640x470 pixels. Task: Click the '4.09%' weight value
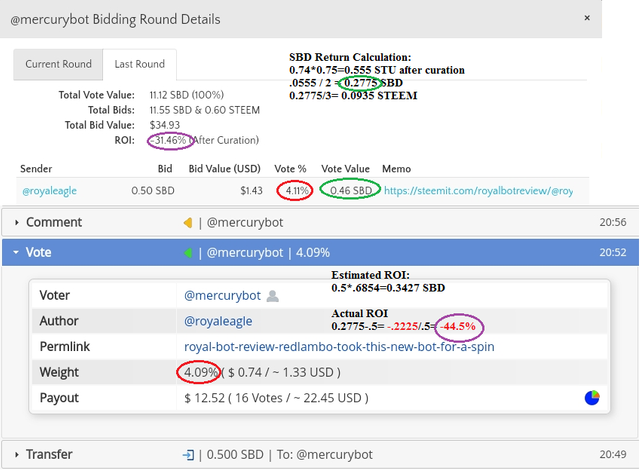[201, 372]
